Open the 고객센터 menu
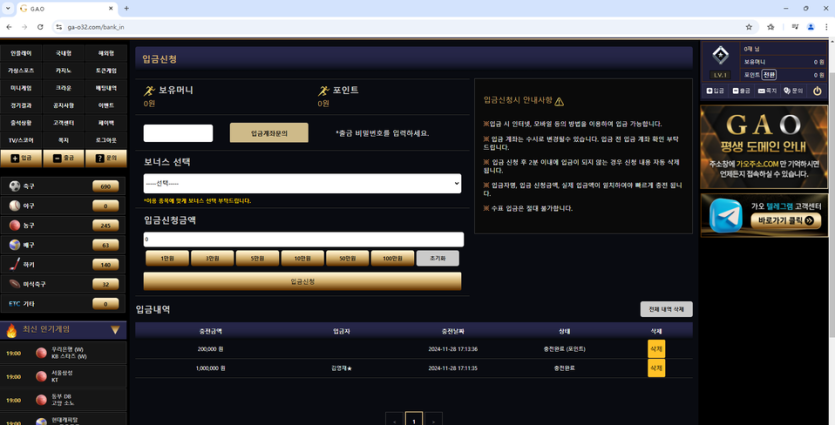The width and height of the screenshot is (835, 425). 63,122
